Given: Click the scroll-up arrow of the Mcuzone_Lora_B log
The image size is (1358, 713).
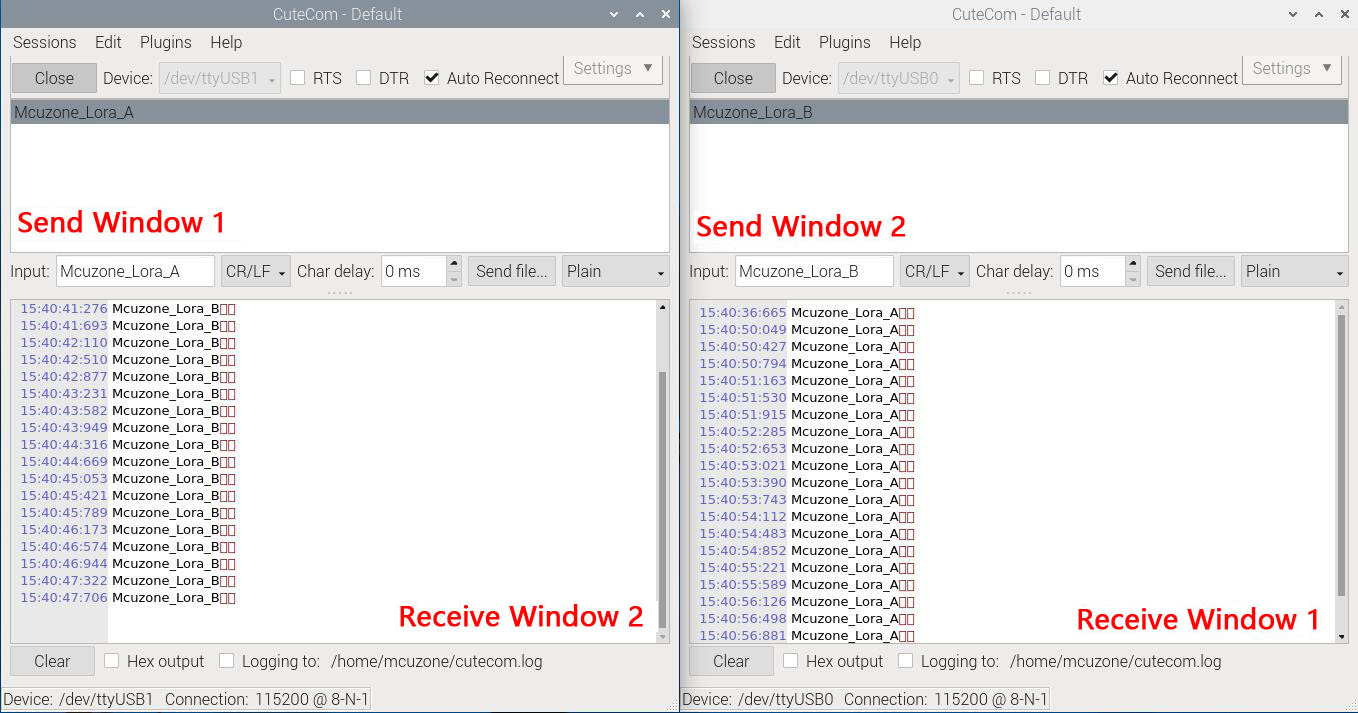Looking at the screenshot, I should 661,308.
